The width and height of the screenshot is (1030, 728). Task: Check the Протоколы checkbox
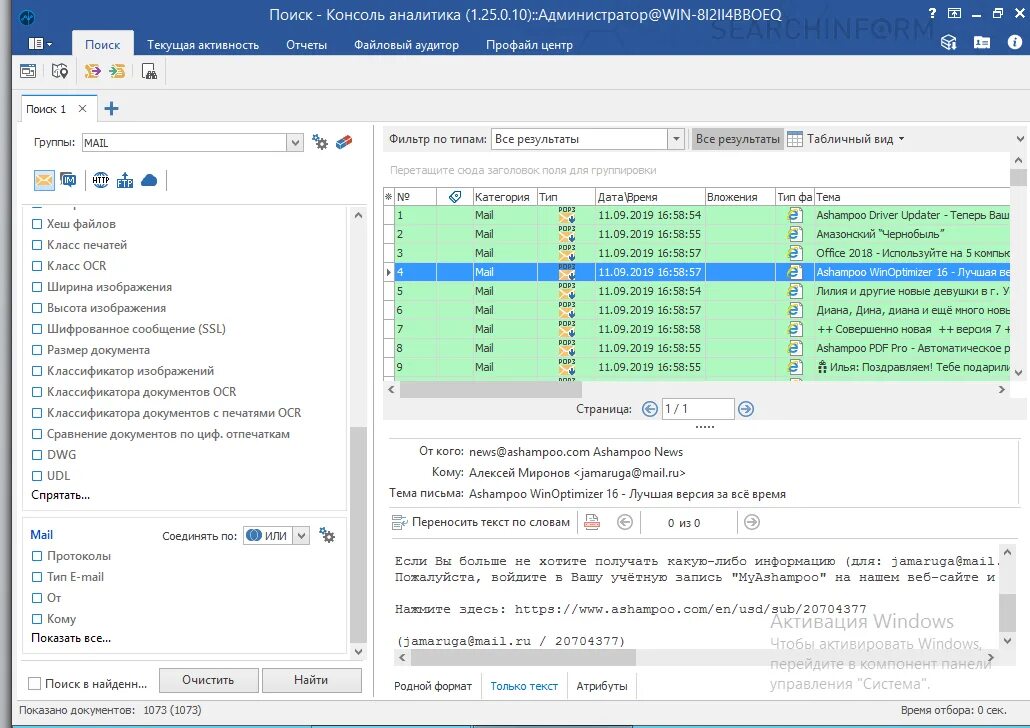[37, 556]
